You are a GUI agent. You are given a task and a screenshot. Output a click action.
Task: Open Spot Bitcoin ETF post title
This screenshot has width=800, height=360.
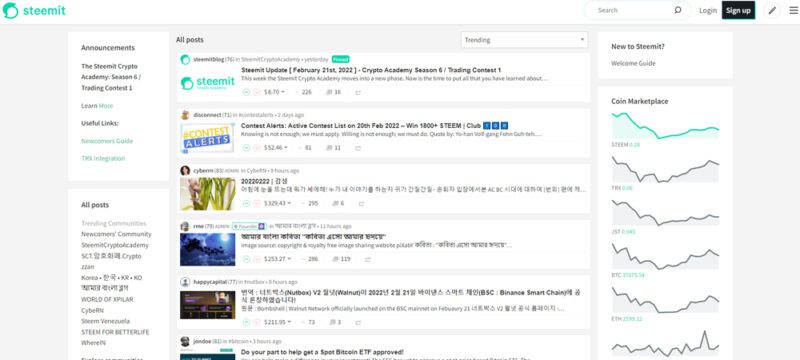pyautogui.click(x=322, y=352)
